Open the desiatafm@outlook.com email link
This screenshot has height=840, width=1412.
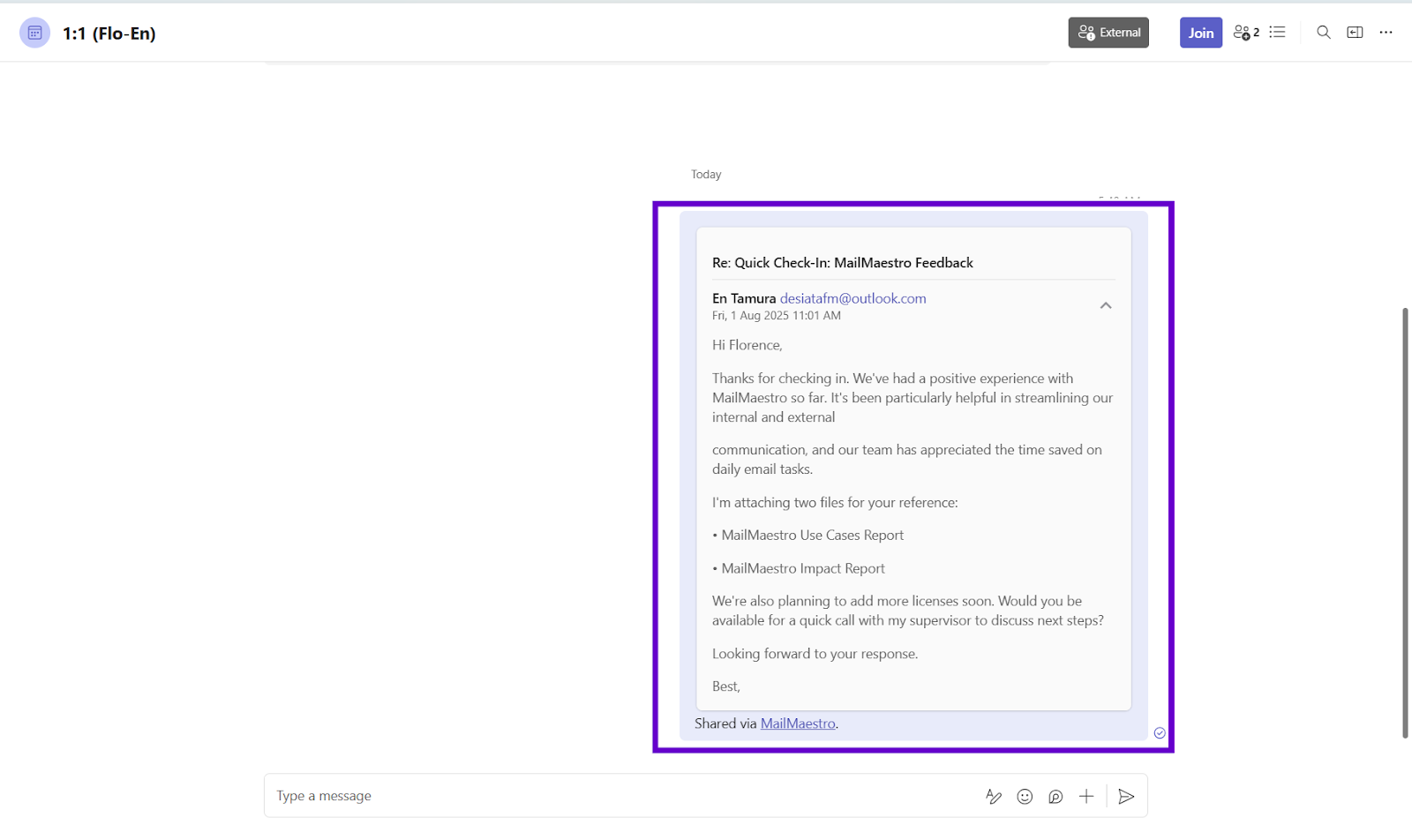coord(852,298)
